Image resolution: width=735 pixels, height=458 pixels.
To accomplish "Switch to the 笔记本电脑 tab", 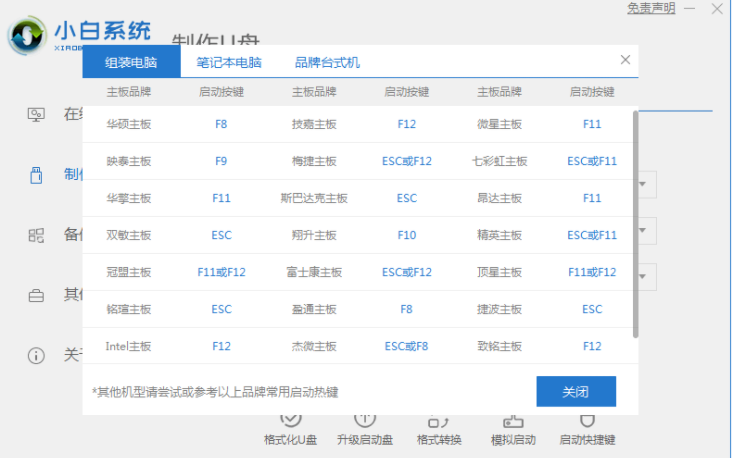I will pyautogui.click(x=229, y=62).
